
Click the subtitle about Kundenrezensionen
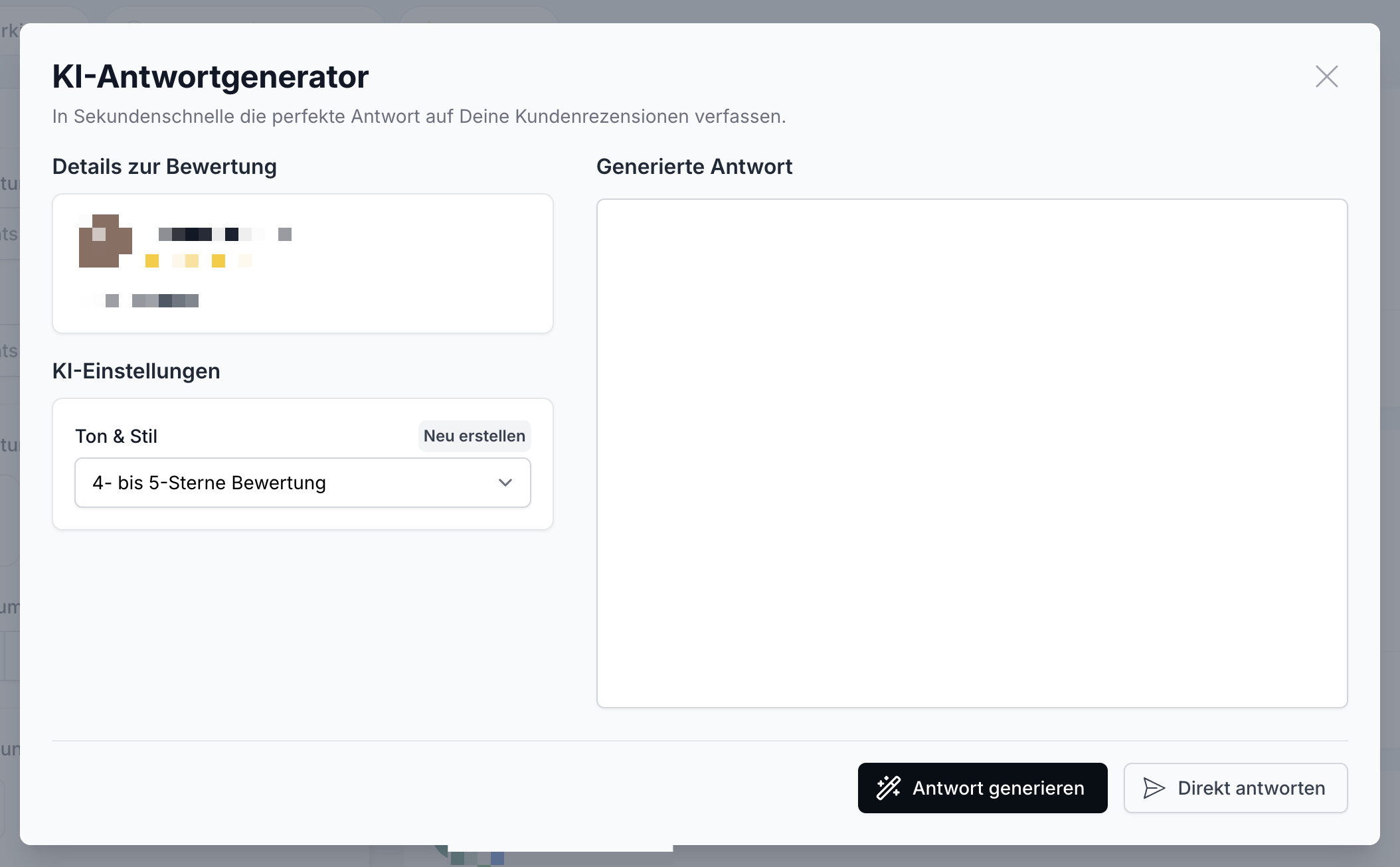click(x=418, y=116)
